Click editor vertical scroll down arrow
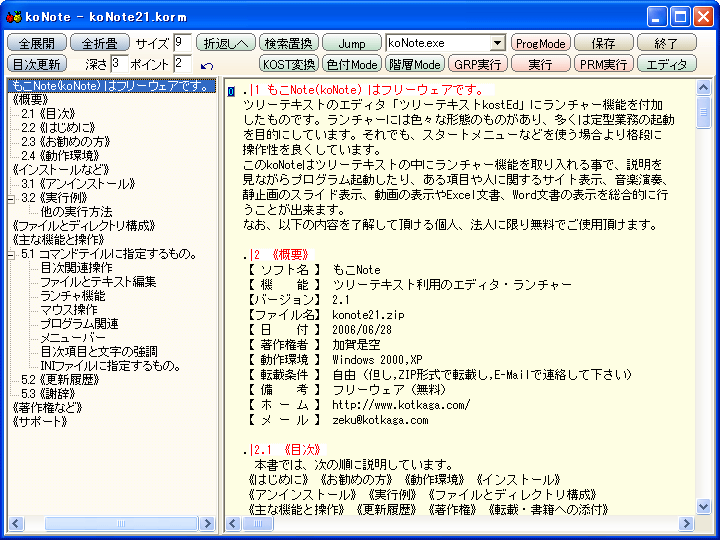The image size is (720, 540). point(703,506)
